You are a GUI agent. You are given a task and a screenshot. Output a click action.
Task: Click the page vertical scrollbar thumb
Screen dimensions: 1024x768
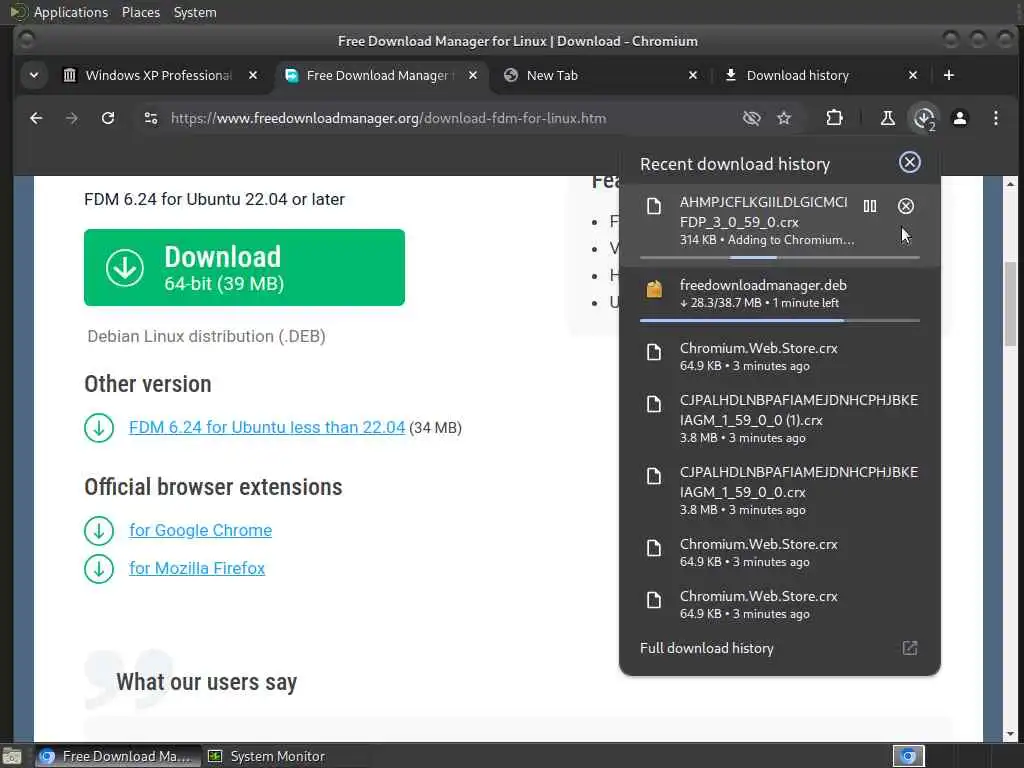[x=1010, y=304]
